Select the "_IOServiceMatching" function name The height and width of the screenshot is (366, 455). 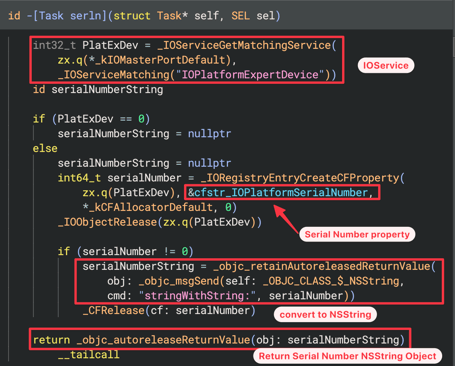pyautogui.click(x=114, y=75)
